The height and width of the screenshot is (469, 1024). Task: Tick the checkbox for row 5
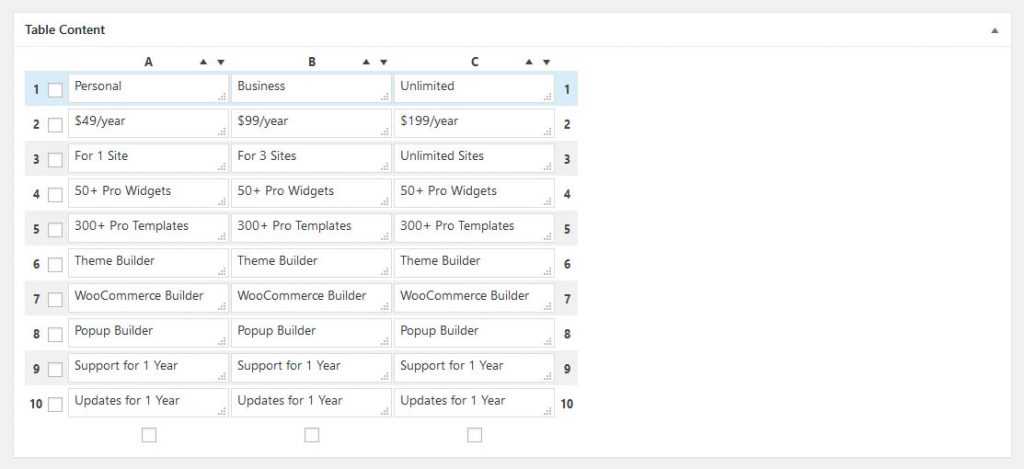[x=55, y=230]
